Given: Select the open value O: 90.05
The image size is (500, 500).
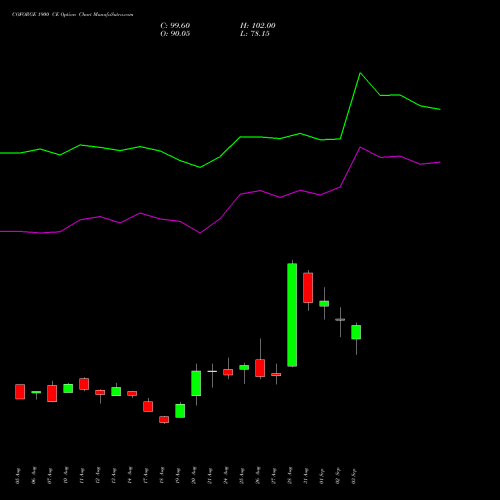Looking at the screenshot, I should (x=175, y=34).
